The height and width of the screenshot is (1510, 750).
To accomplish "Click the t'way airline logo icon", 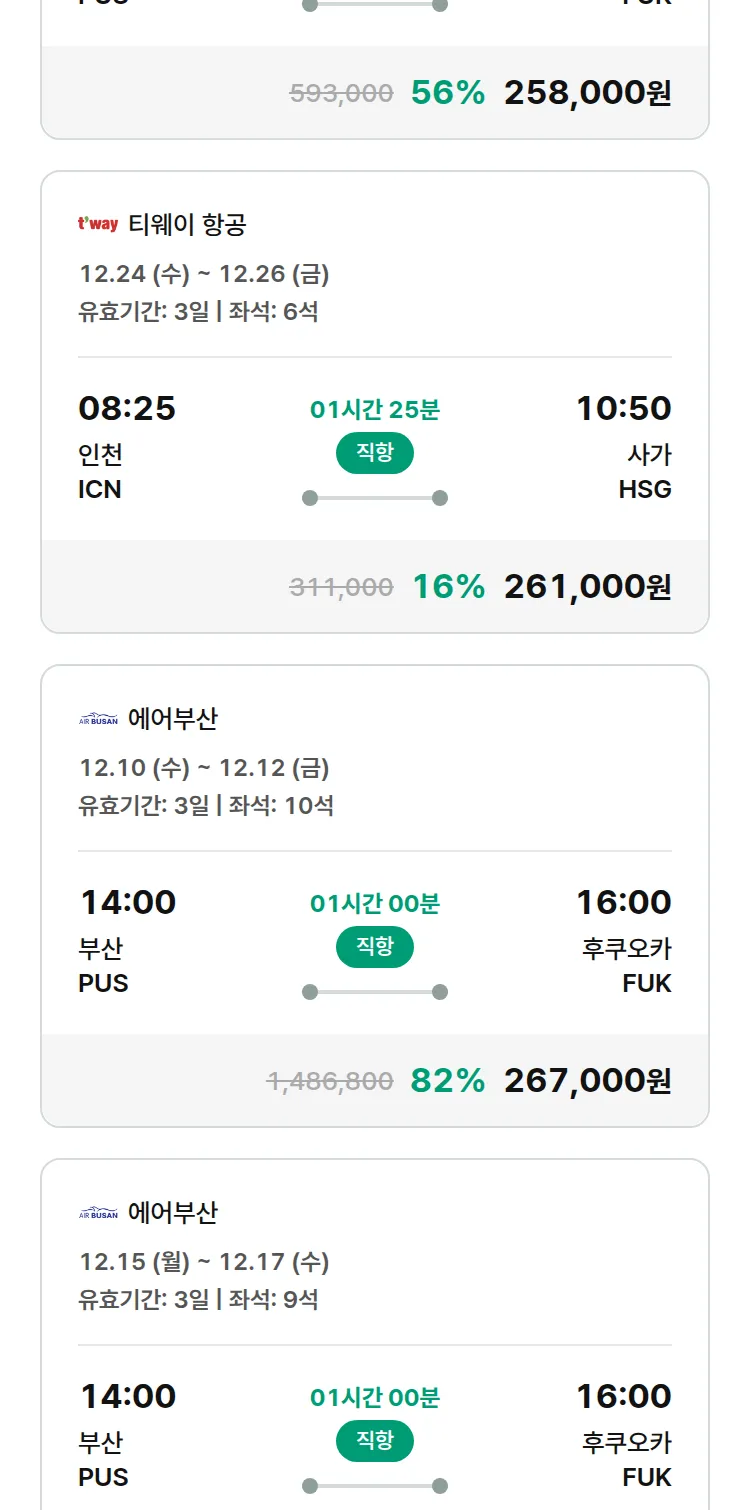I will (x=98, y=224).
